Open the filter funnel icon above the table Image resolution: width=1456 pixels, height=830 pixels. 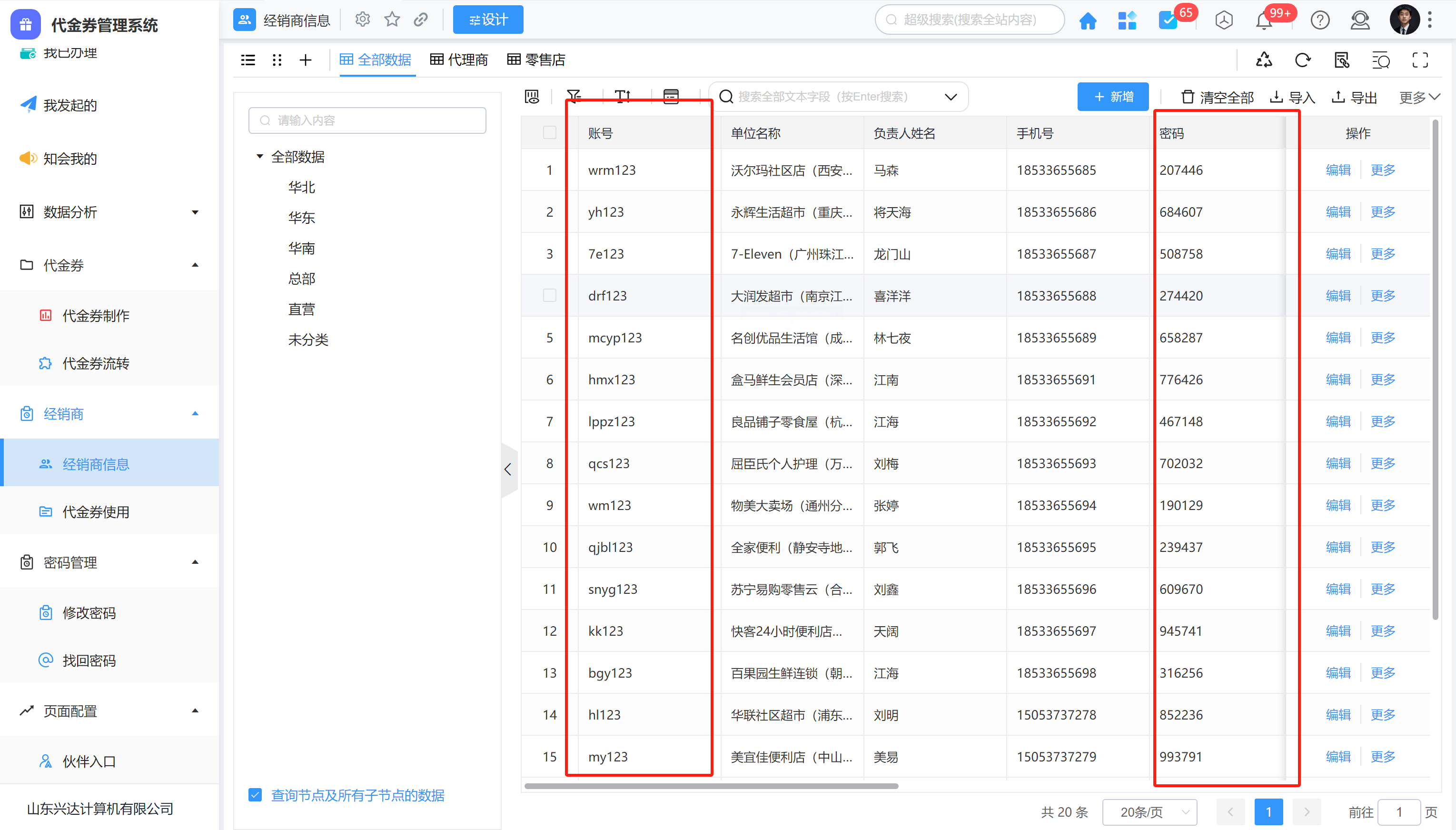pos(574,96)
